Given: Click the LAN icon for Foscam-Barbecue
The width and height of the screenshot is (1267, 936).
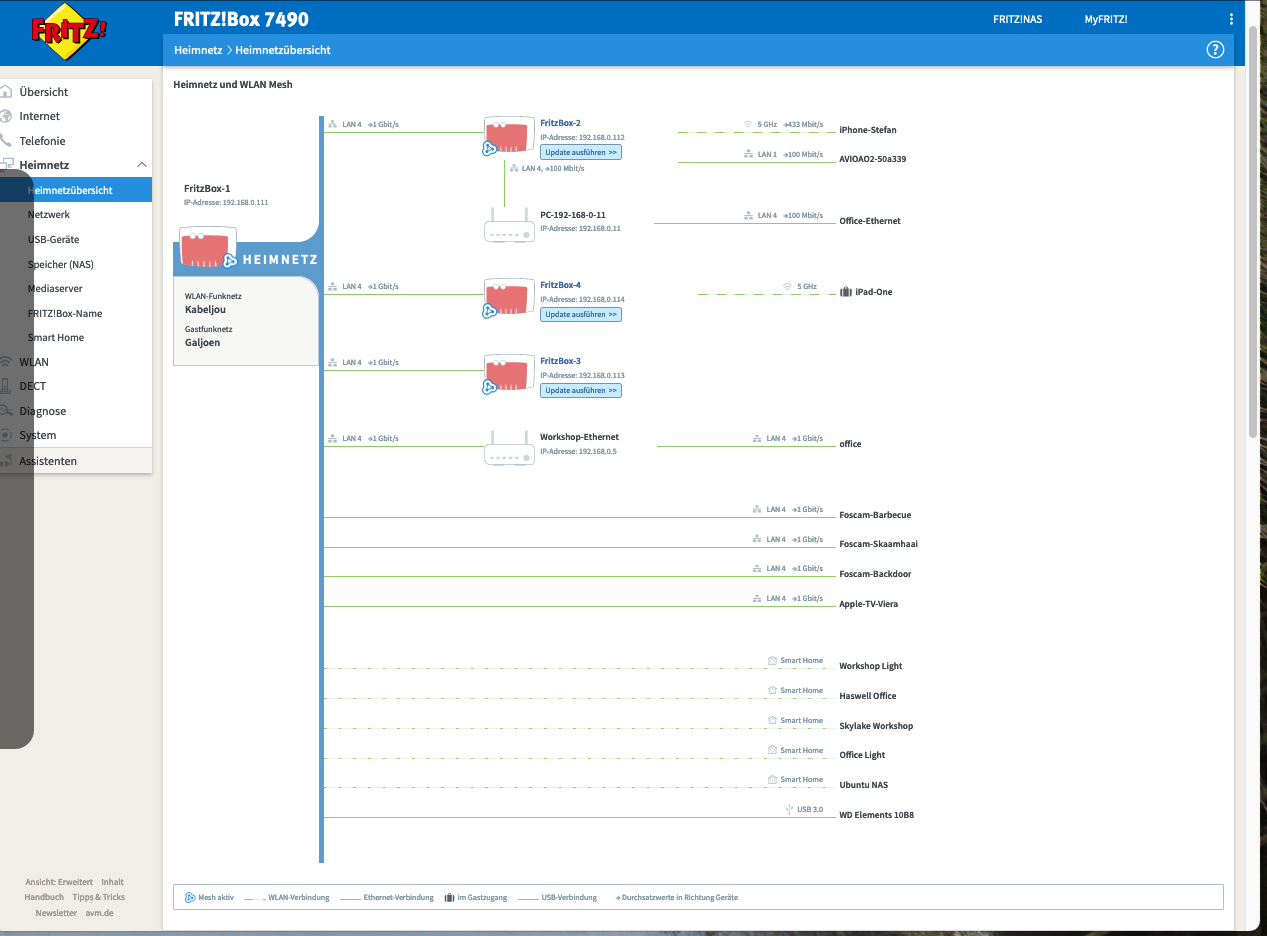Looking at the screenshot, I should click(757, 509).
